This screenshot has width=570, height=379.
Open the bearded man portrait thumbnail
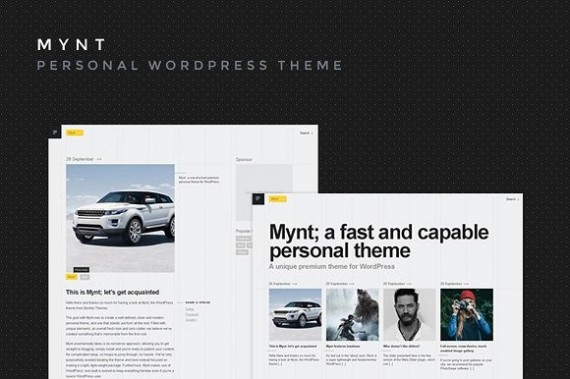[x=409, y=315]
